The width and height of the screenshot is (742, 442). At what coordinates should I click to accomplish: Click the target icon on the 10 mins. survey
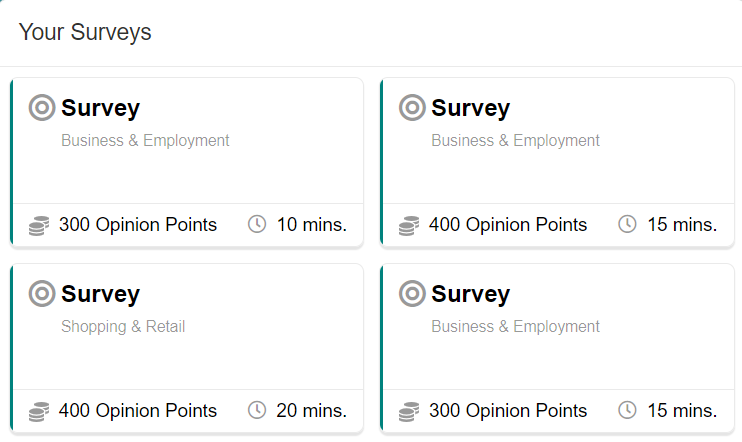(42, 107)
